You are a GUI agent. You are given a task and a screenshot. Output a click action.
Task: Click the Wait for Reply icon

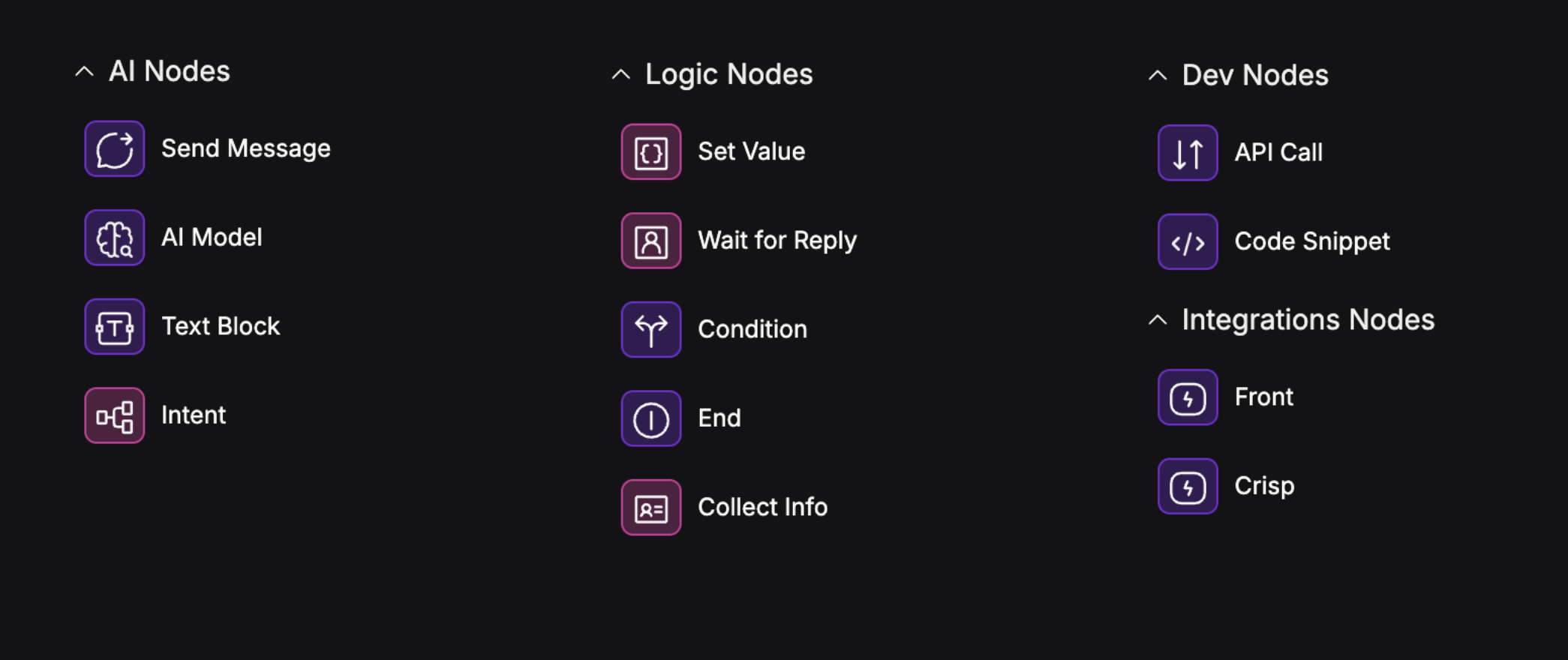[651, 240]
